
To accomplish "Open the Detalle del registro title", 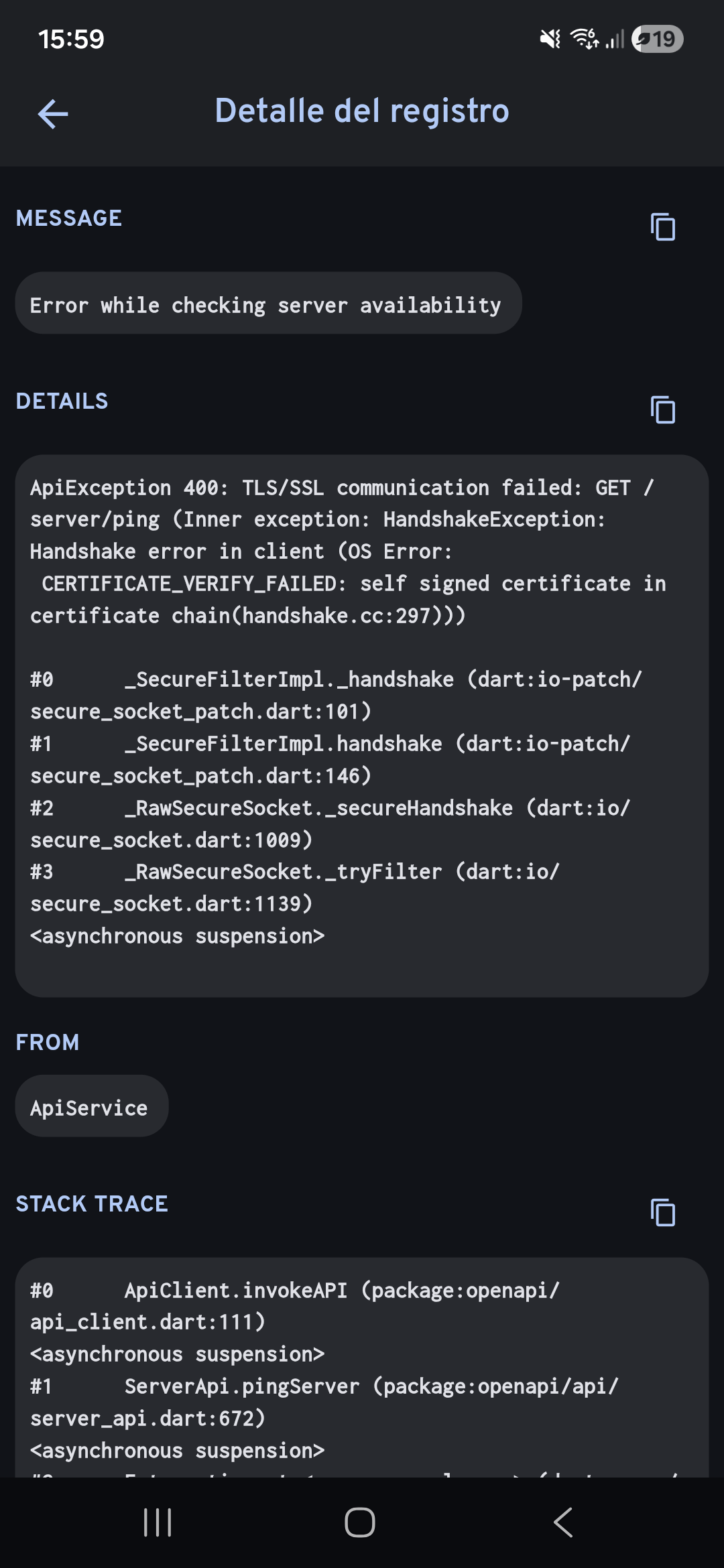I will coord(362,111).
